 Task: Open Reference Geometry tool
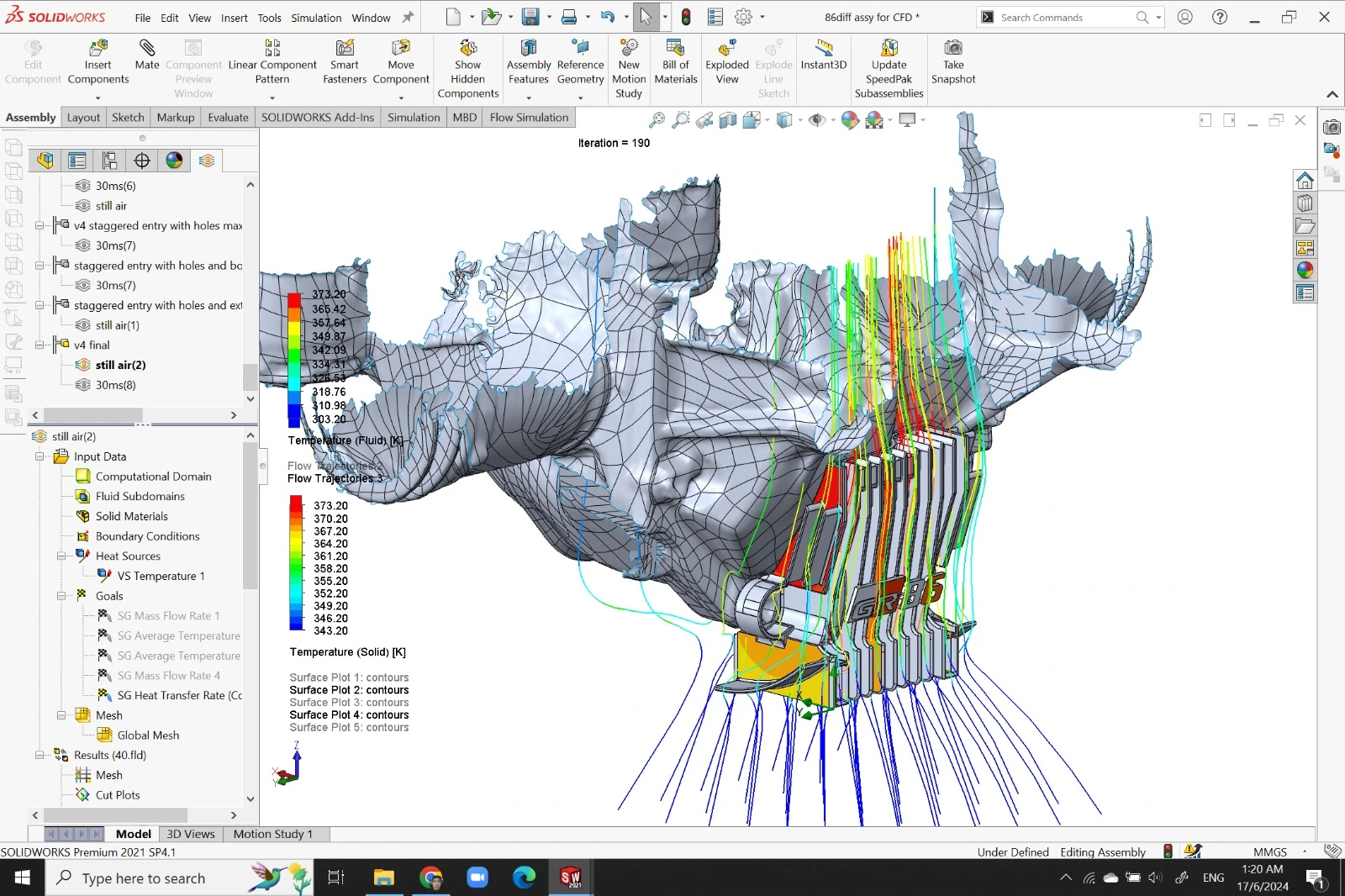point(580,62)
